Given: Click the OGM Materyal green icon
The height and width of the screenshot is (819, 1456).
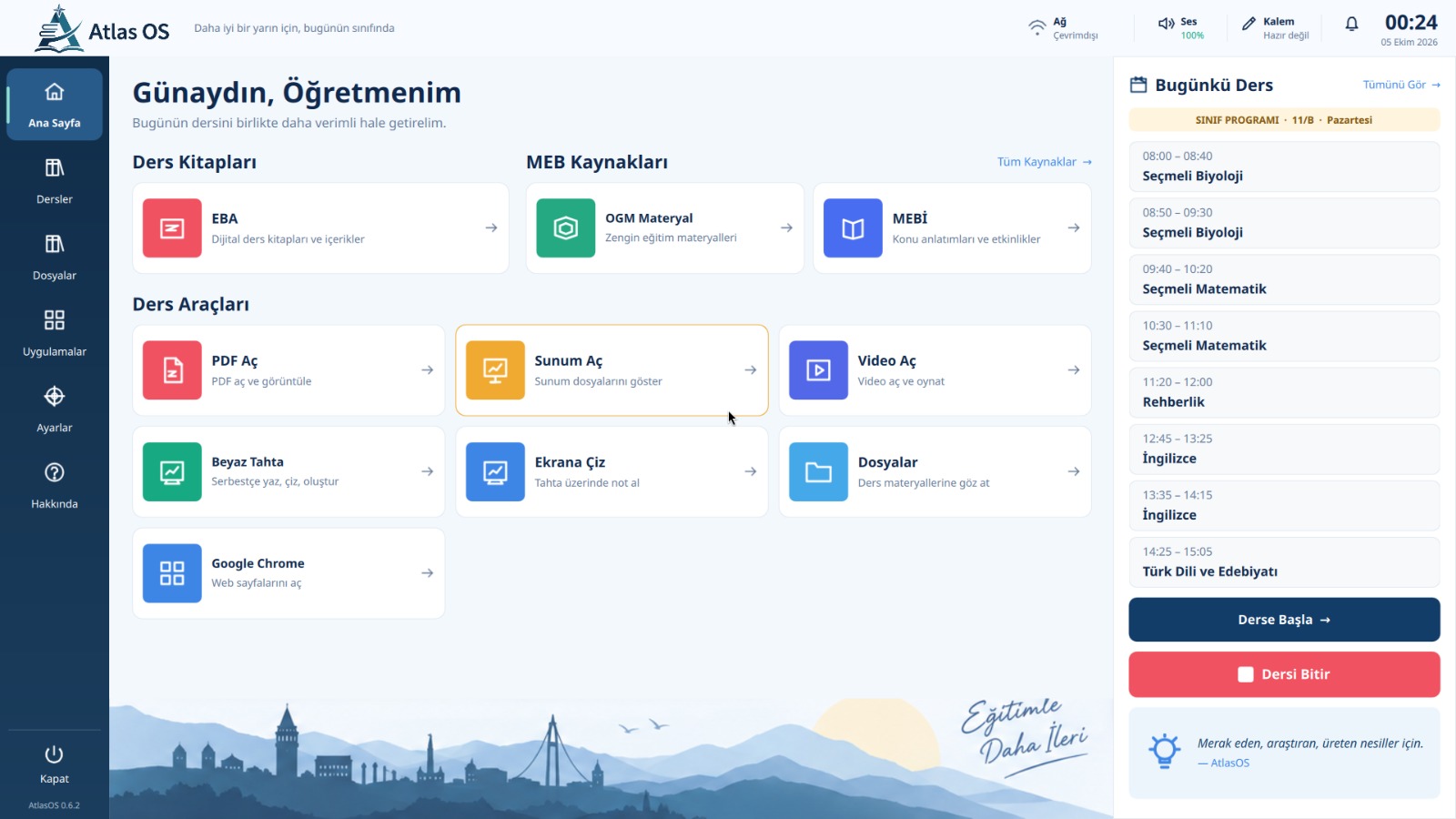Looking at the screenshot, I should (x=566, y=228).
